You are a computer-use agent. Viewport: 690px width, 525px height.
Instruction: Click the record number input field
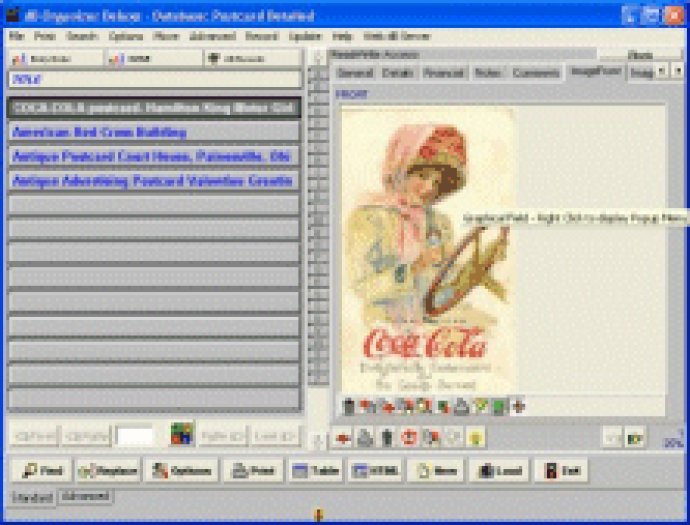[135, 437]
